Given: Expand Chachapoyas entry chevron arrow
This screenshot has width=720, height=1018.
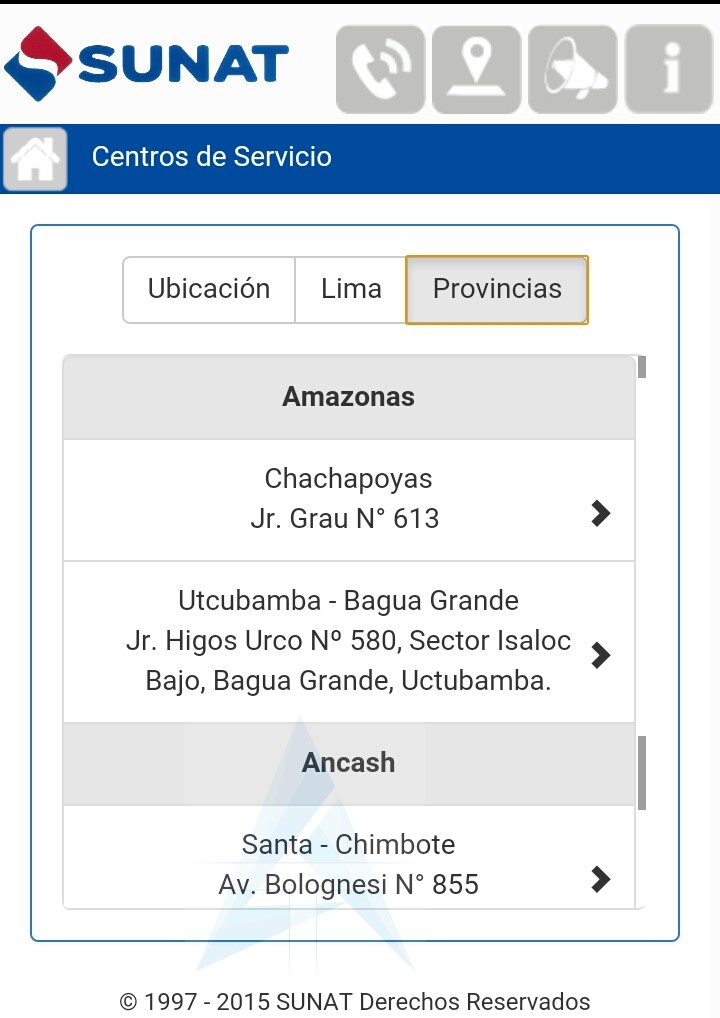Looking at the screenshot, I should [x=600, y=513].
